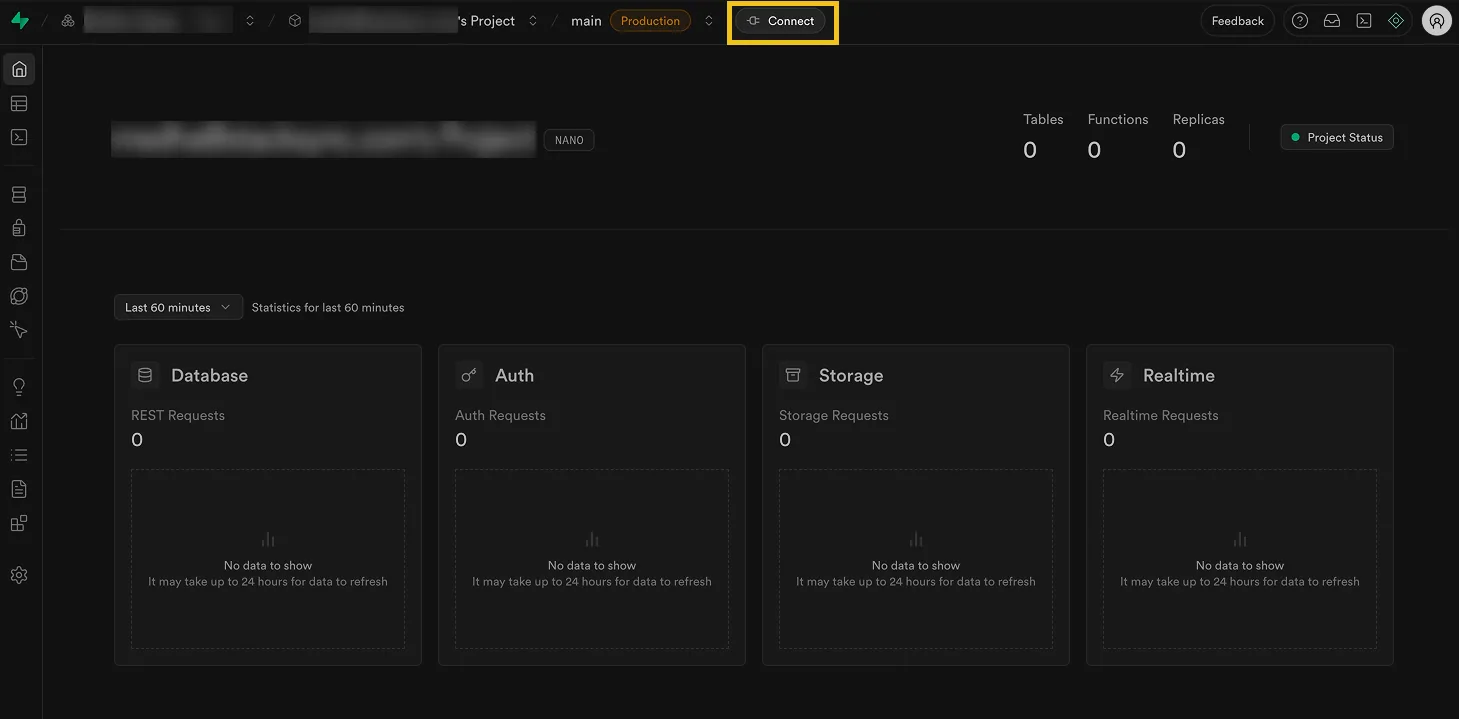Viewport: 1459px width, 719px height.
Task: Click the Tables count label
Action: (1043, 119)
